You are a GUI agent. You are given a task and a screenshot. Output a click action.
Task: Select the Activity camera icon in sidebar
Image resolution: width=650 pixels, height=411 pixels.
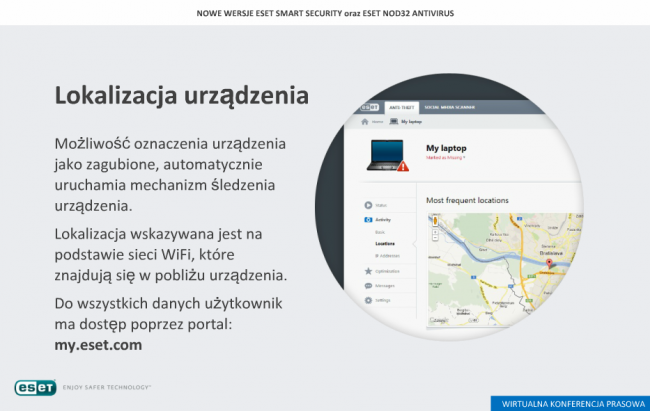[368, 220]
